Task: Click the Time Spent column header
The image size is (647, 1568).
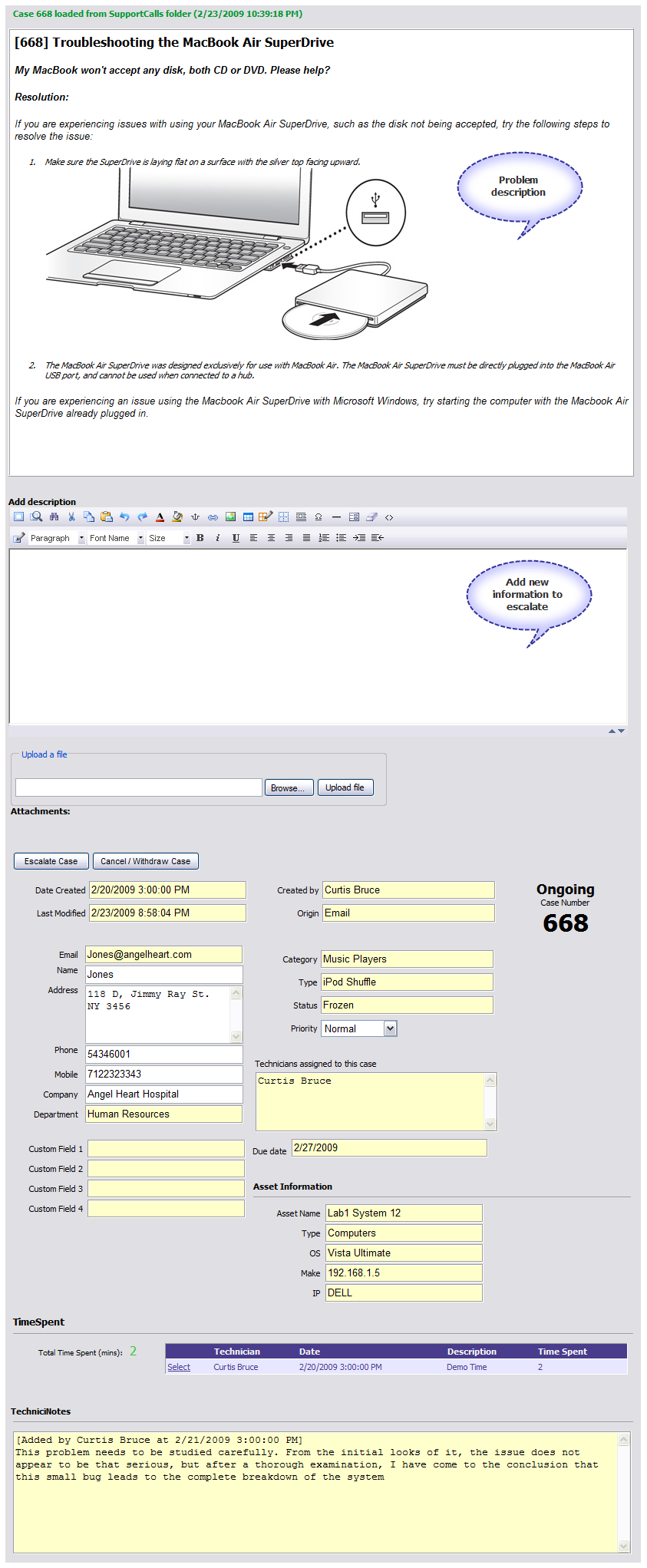Action: coord(563,1352)
